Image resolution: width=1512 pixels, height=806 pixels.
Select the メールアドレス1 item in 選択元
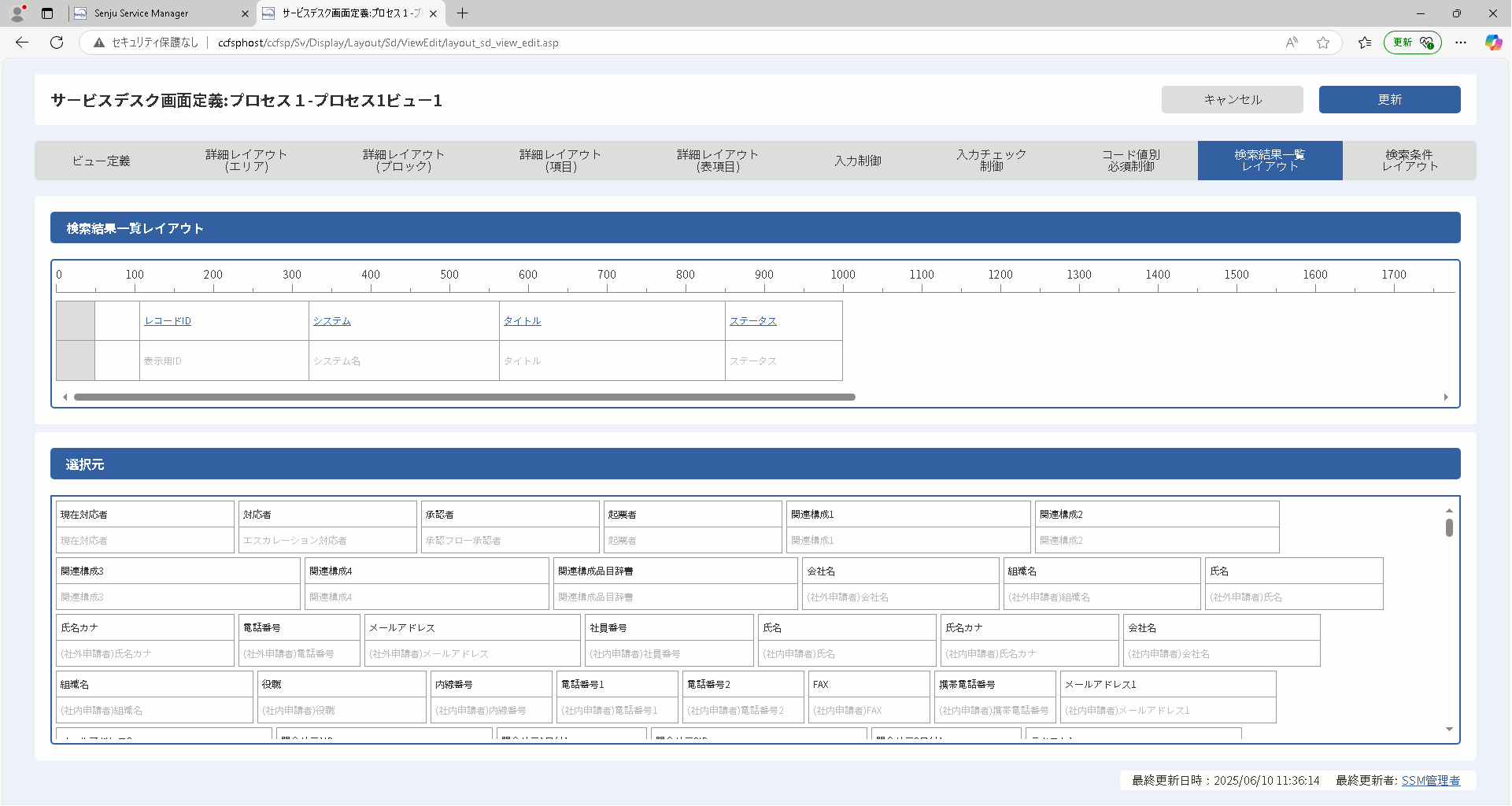1168,697
